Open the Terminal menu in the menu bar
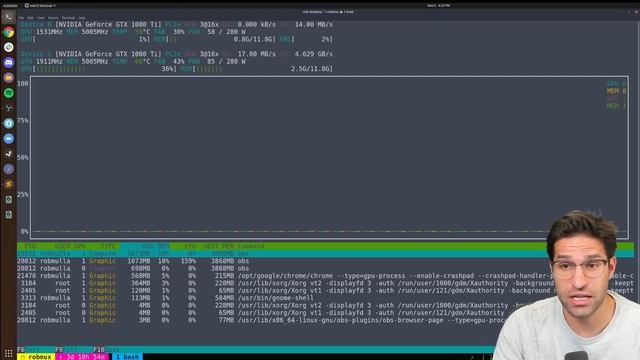Image resolution: width=640 pixels, height=360 pixels. point(68,18)
